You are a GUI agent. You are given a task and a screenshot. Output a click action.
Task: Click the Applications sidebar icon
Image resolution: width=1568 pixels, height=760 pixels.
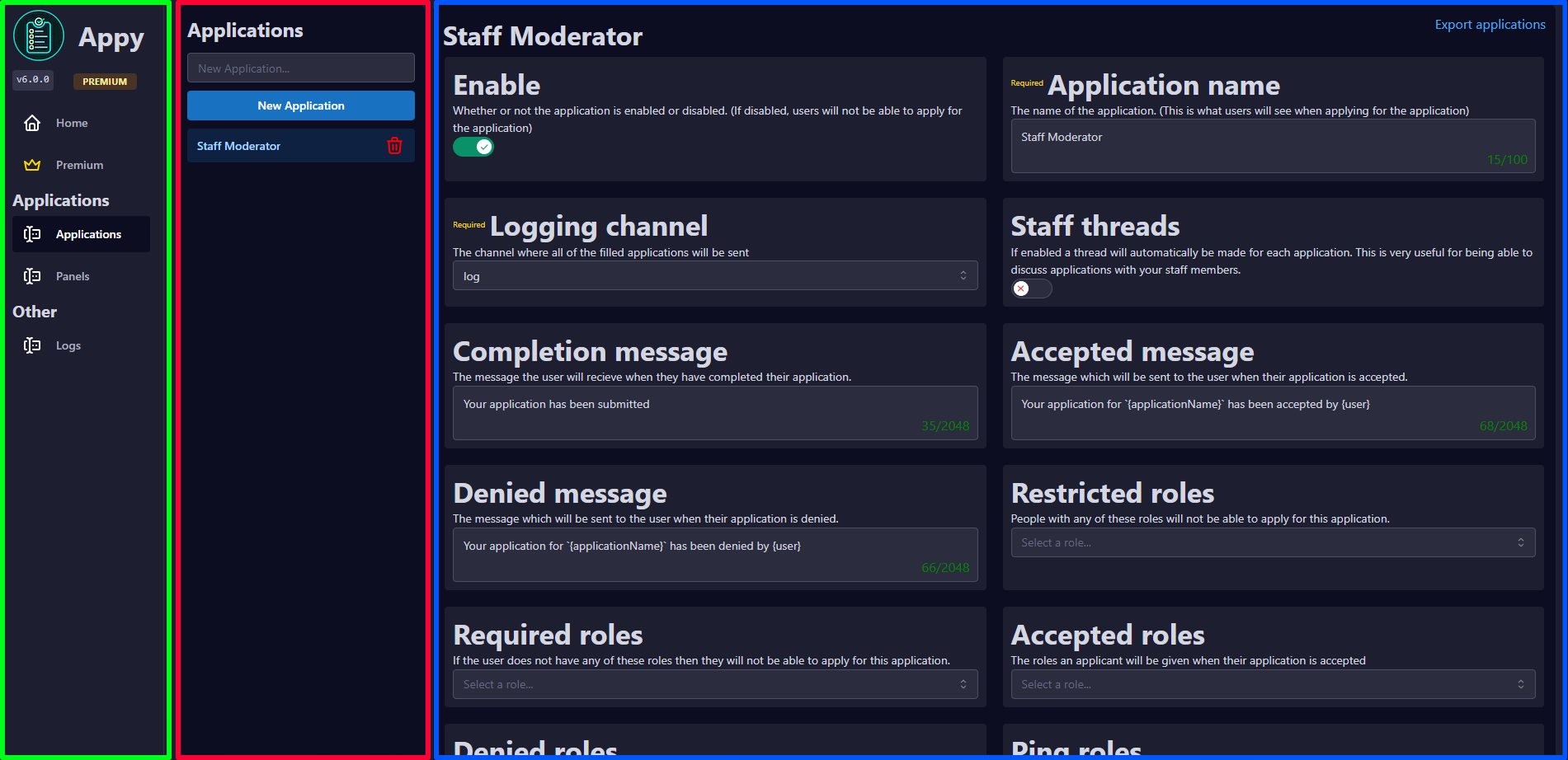(x=32, y=234)
